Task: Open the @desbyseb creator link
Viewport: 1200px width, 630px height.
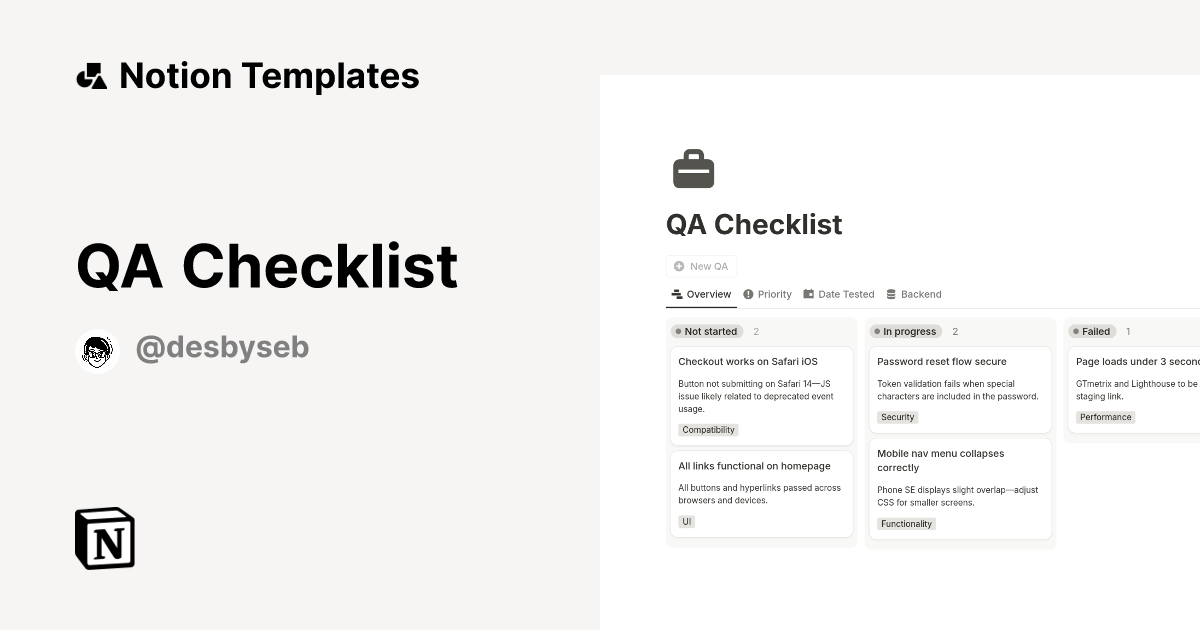Action: click(x=222, y=347)
